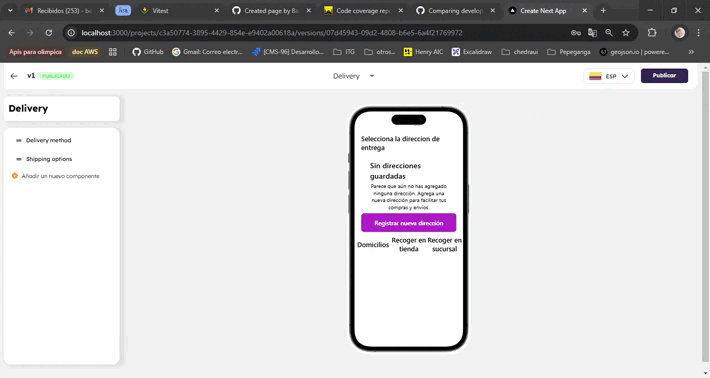Open the chedraui bookmarks folder
The image size is (710, 378).
tap(520, 52)
